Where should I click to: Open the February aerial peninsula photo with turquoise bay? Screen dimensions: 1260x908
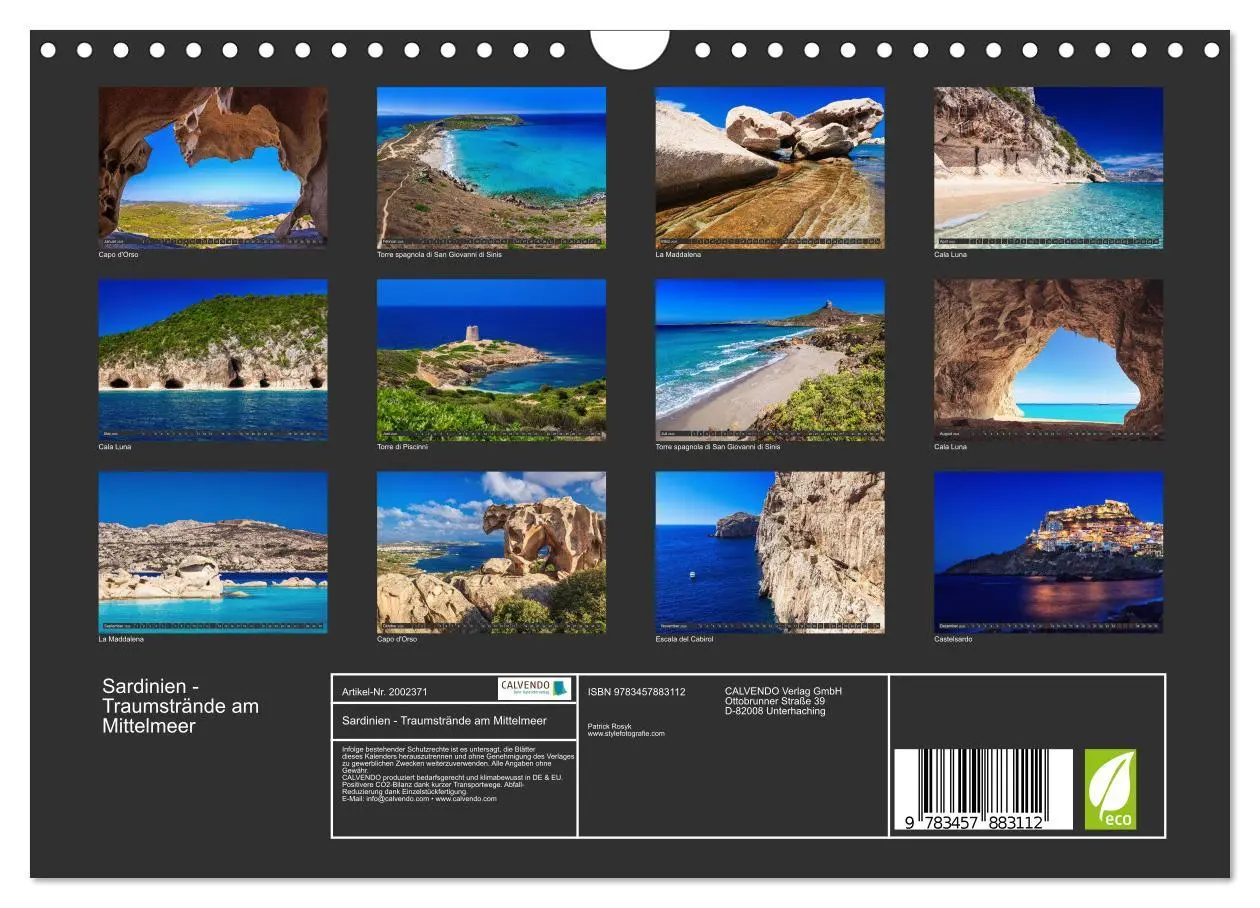tap(491, 167)
